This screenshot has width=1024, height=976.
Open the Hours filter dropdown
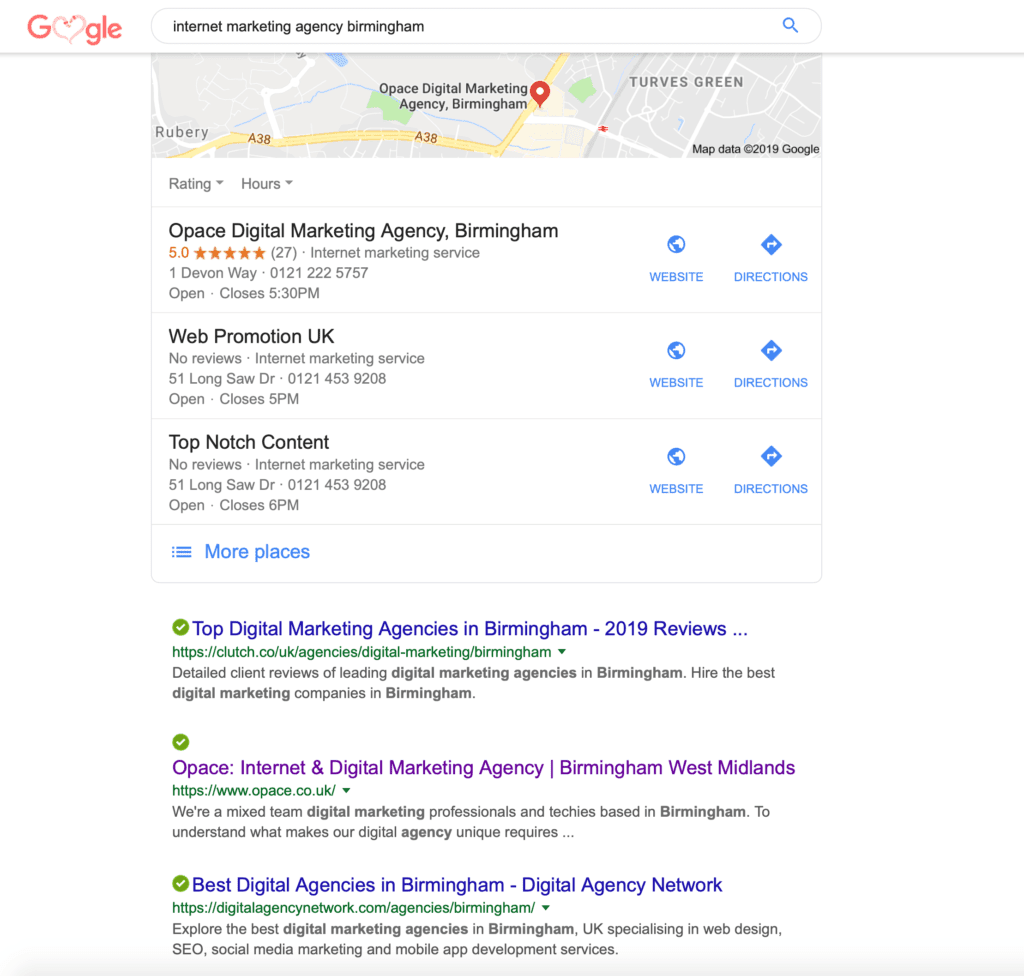pos(266,183)
